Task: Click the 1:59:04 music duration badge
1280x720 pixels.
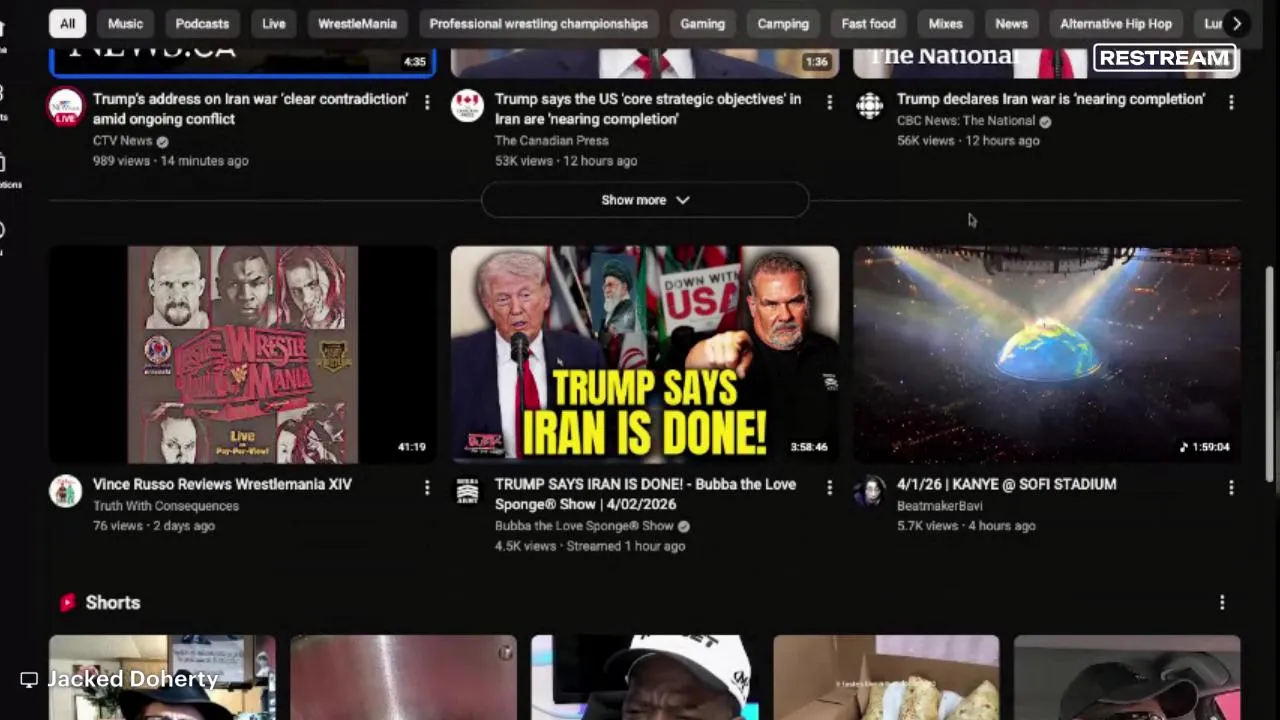Action: [1205, 447]
